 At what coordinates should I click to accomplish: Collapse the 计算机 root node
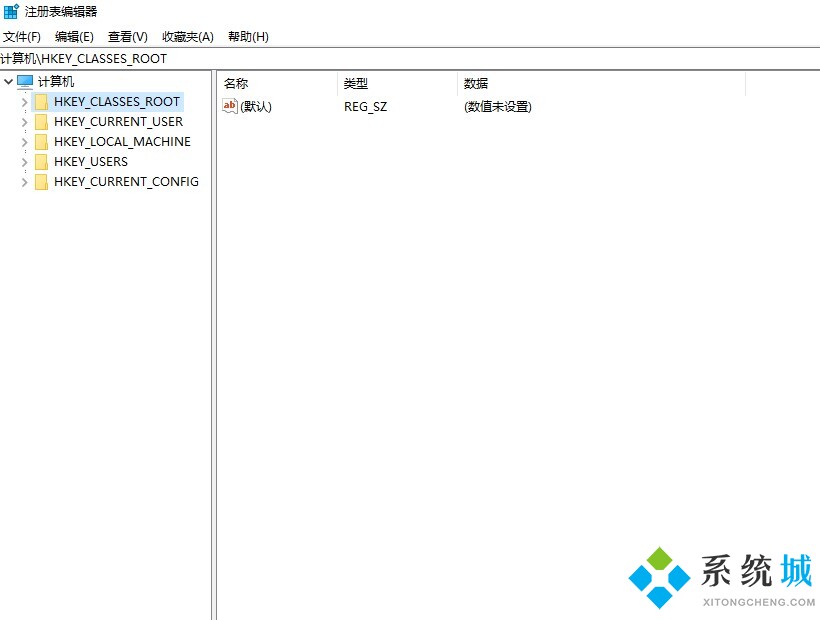coord(8,82)
